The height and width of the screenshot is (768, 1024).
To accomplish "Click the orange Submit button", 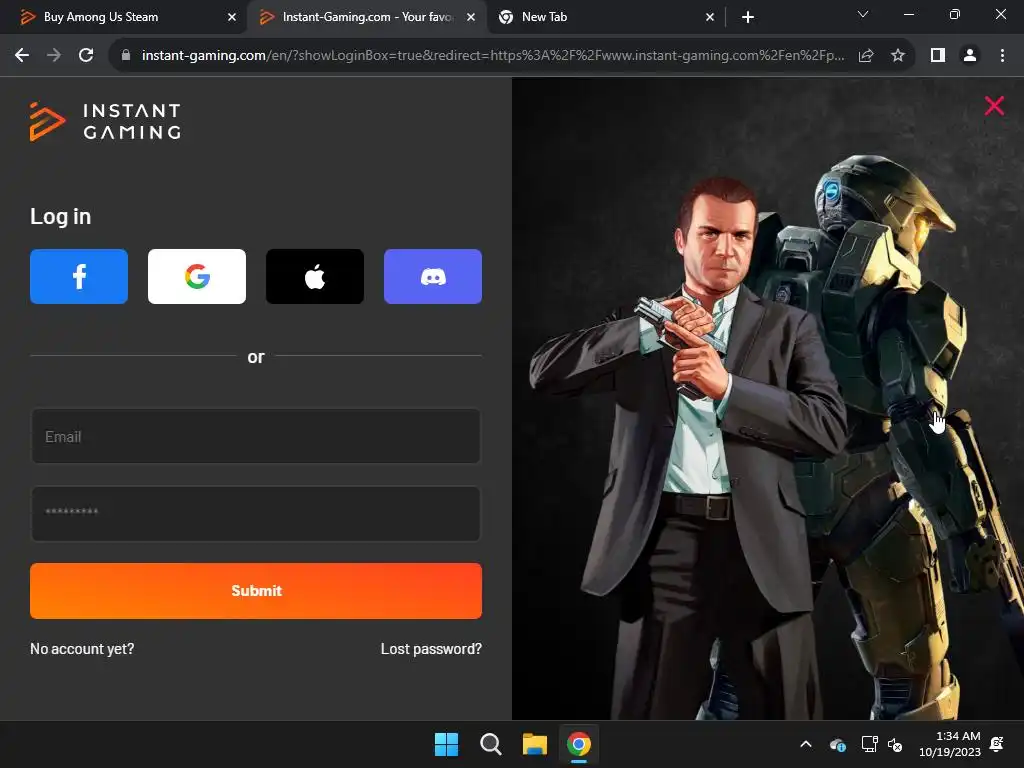I will [x=256, y=590].
